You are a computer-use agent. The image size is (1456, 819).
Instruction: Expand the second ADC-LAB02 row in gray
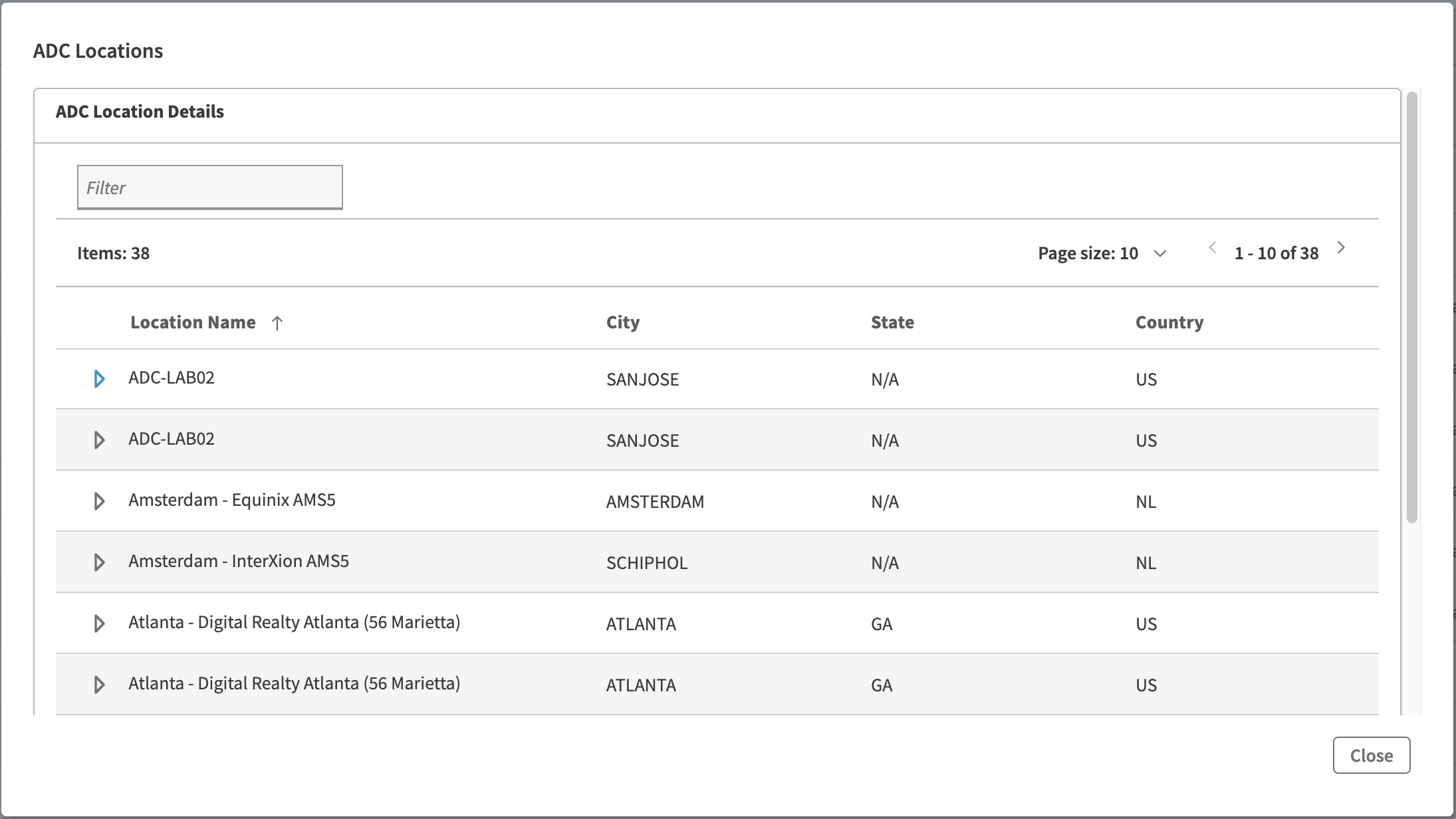tap(99, 440)
